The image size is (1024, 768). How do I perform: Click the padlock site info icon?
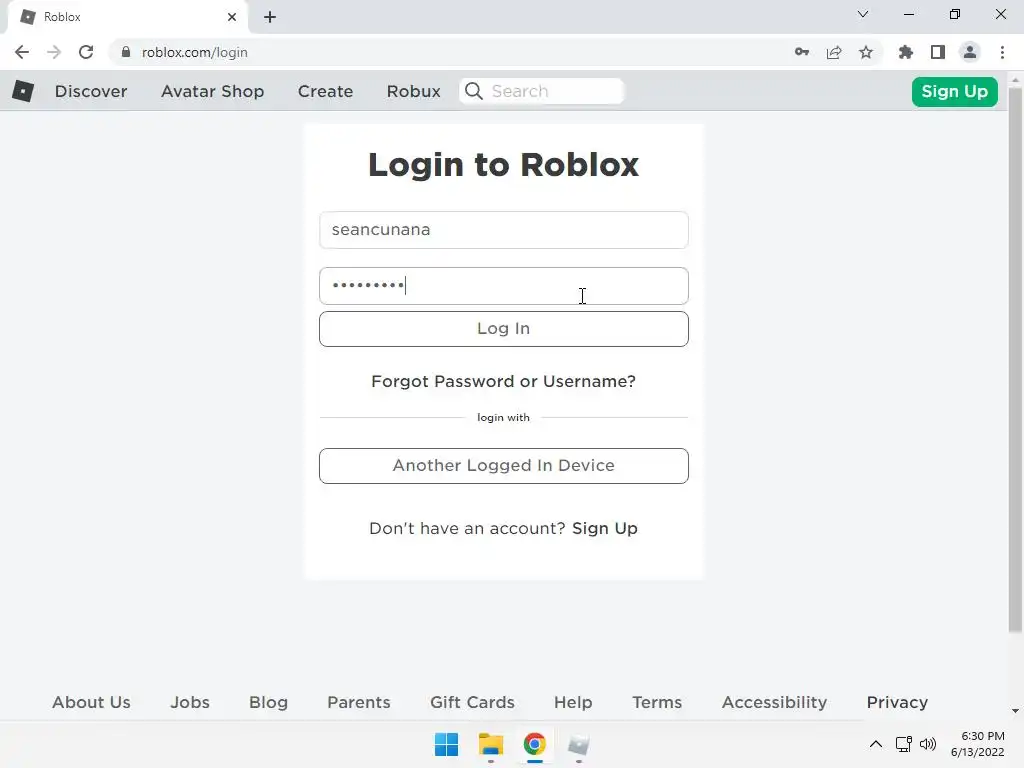pyautogui.click(x=126, y=52)
